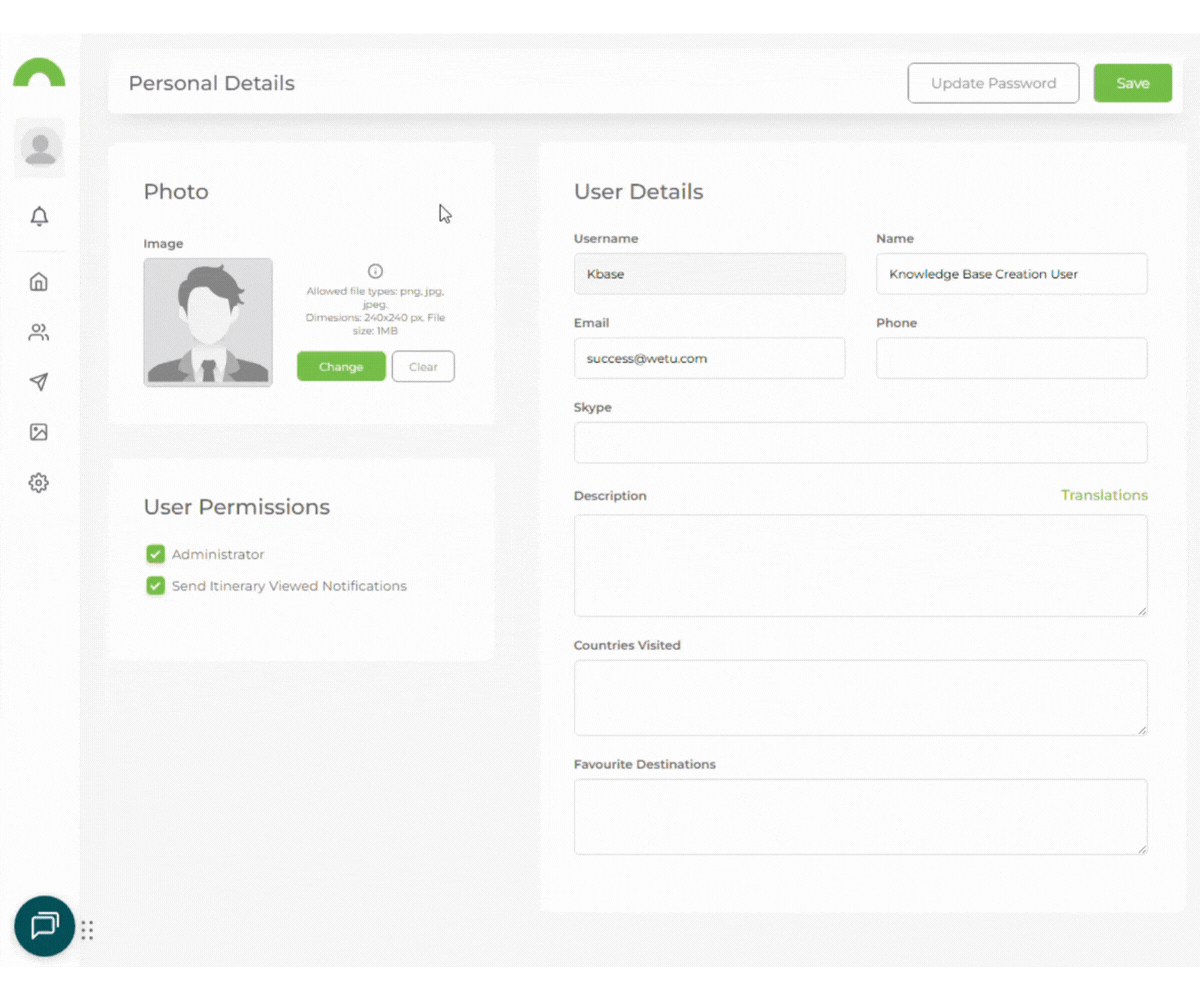The height and width of the screenshot is (1000, 1200).
Task: Click inside the Skype field
Action: click(x=860, y=442)
